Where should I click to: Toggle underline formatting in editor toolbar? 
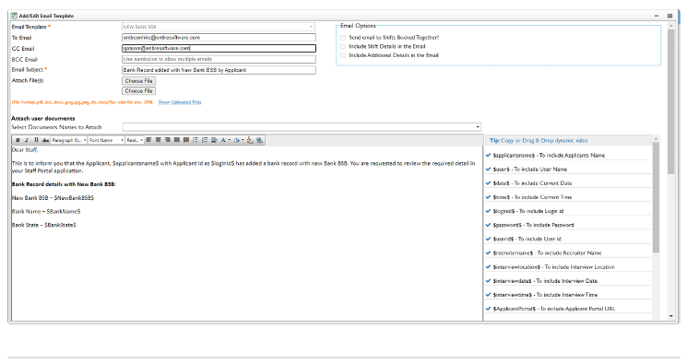(x=36, y=140)
